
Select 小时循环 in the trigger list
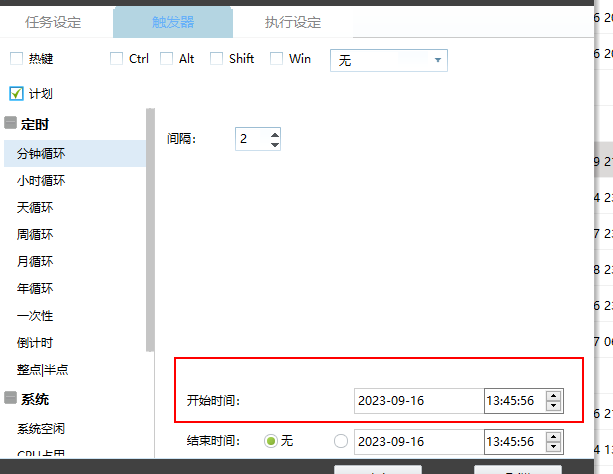coord(41,181)
